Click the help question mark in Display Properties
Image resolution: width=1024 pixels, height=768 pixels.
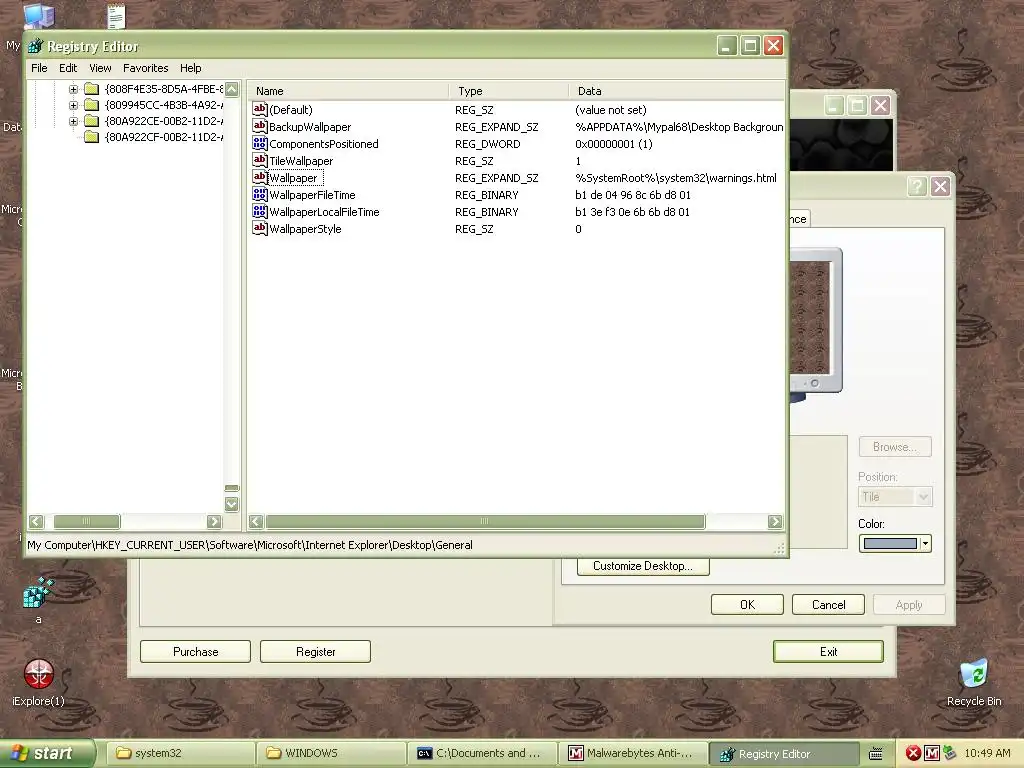click(x=917, y=187)
